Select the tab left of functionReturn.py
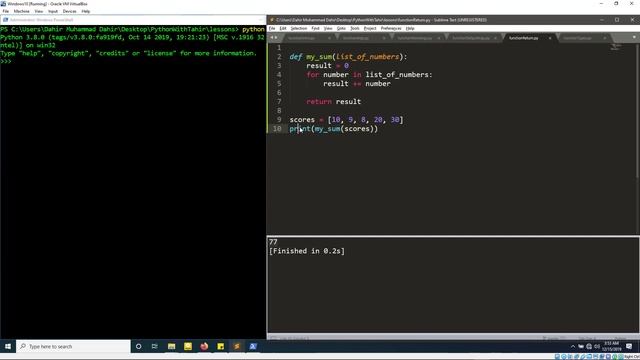This screenshot has width=640, height=360. click(x=471, y=38)
